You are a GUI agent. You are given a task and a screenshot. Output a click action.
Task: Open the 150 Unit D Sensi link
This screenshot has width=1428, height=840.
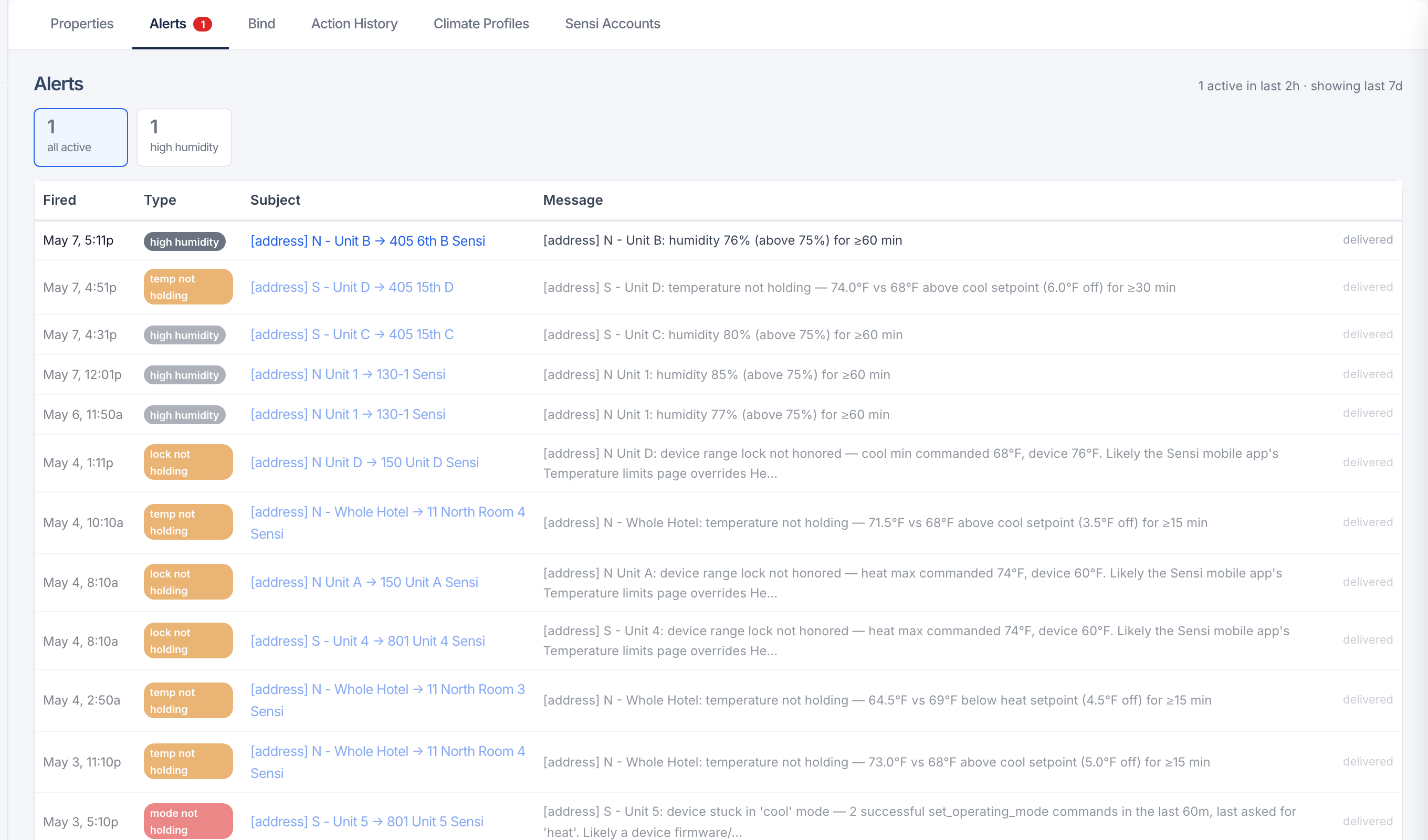pyautogui.click(x=364, y=463)
